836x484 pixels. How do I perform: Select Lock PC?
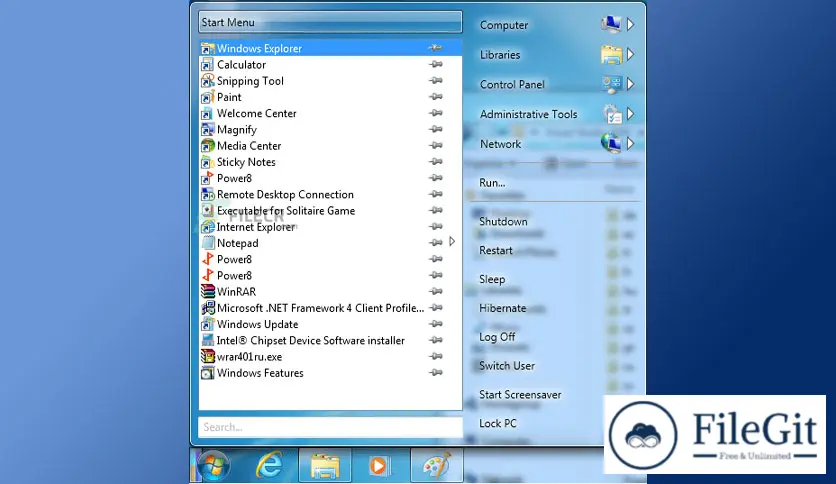(497, 423)
